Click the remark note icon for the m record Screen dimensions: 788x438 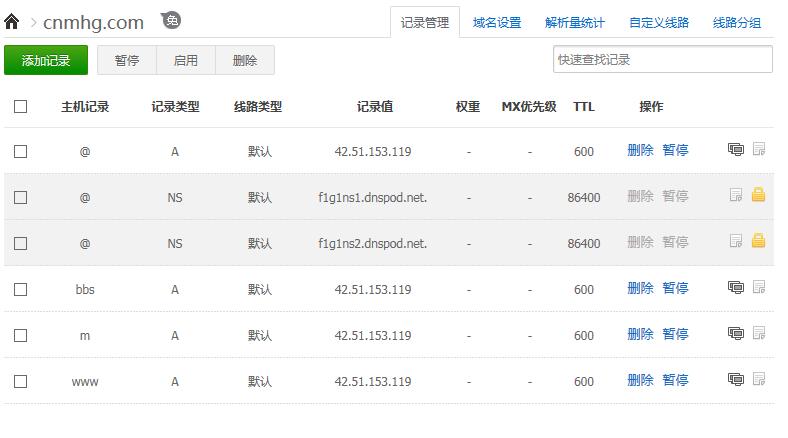759,334
